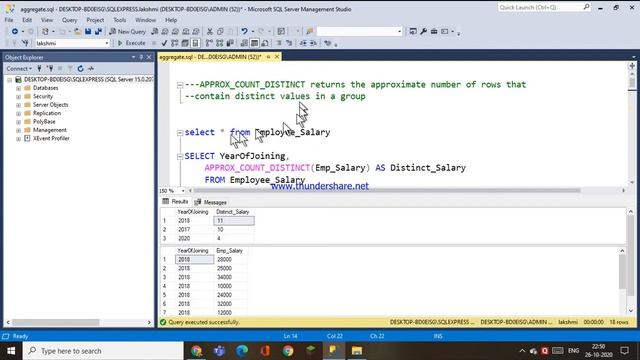Click the Parse query checkmark icon

click(164, 43)
